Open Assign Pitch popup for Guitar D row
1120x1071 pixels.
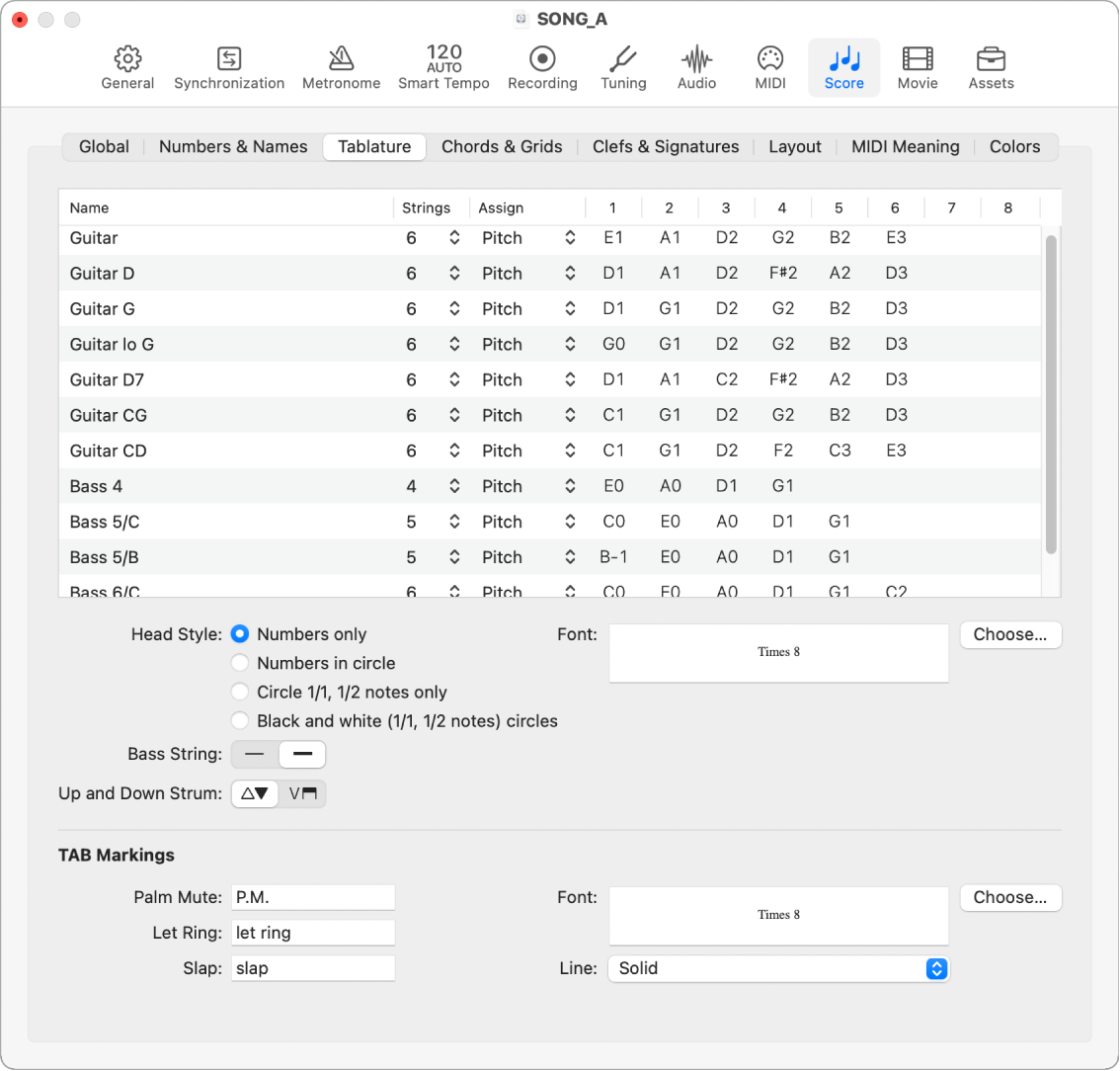coord(528,273)
